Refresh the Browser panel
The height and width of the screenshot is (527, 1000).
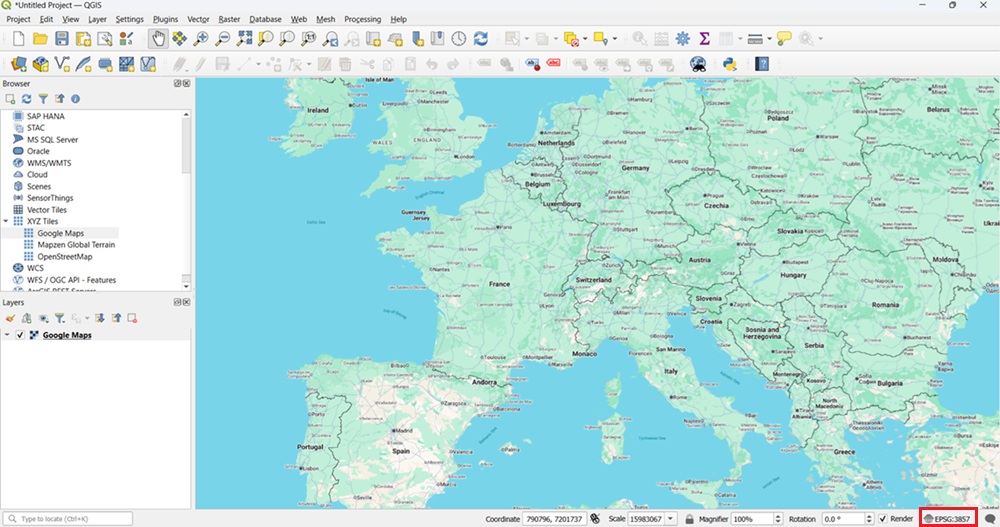coord(27,99)
